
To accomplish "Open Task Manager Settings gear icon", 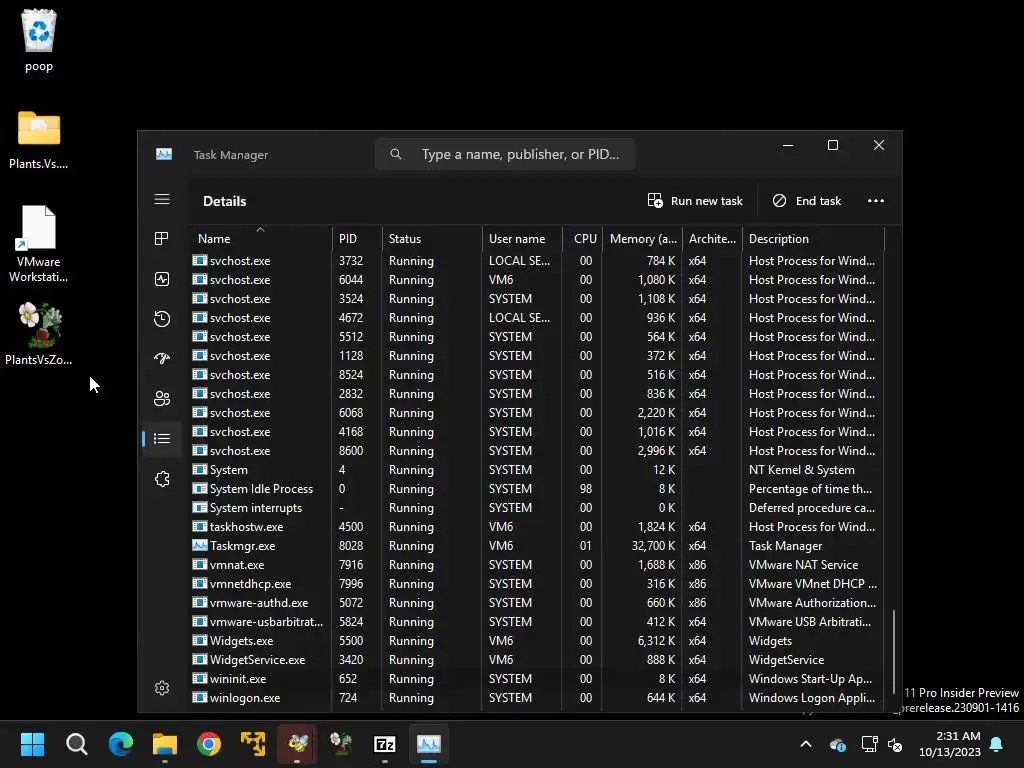I will 162,688.
